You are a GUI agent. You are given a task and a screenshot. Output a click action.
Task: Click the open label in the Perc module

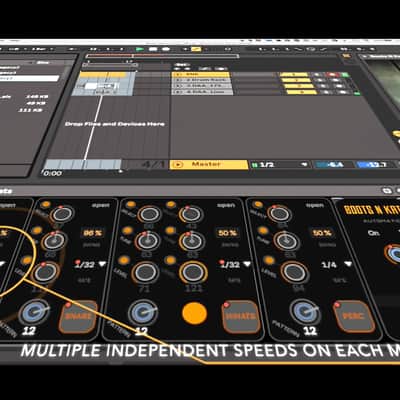tap(315, 205)
